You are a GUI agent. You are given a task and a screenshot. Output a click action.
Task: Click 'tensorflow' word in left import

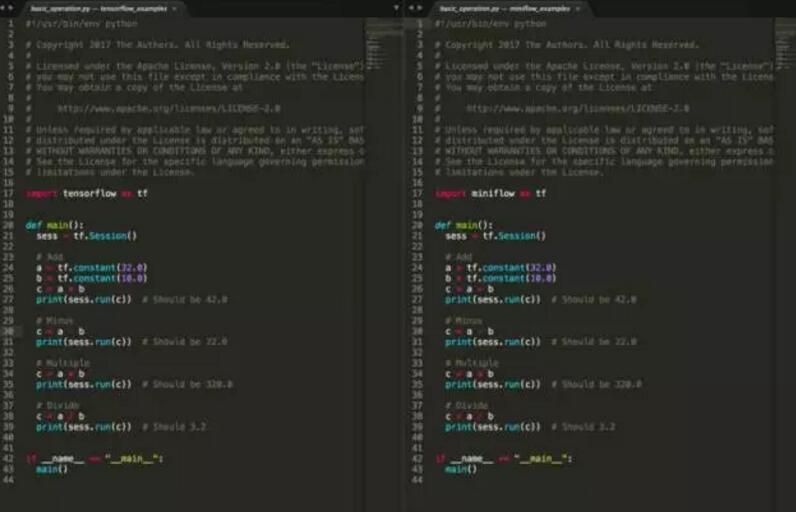(x=89, y=193)
